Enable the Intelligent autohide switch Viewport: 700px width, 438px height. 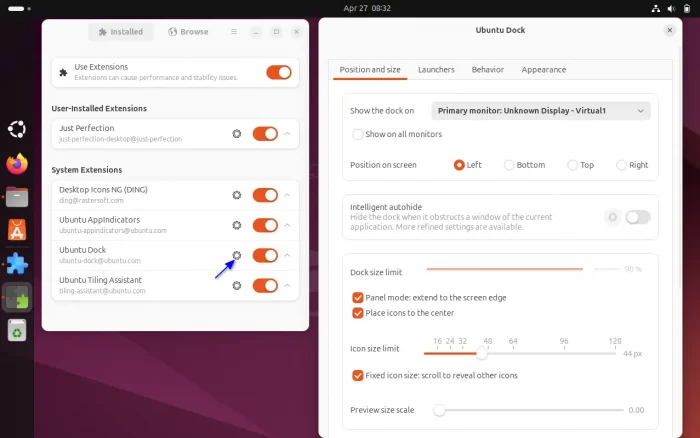pyautogui.click(x=637, y=217)
